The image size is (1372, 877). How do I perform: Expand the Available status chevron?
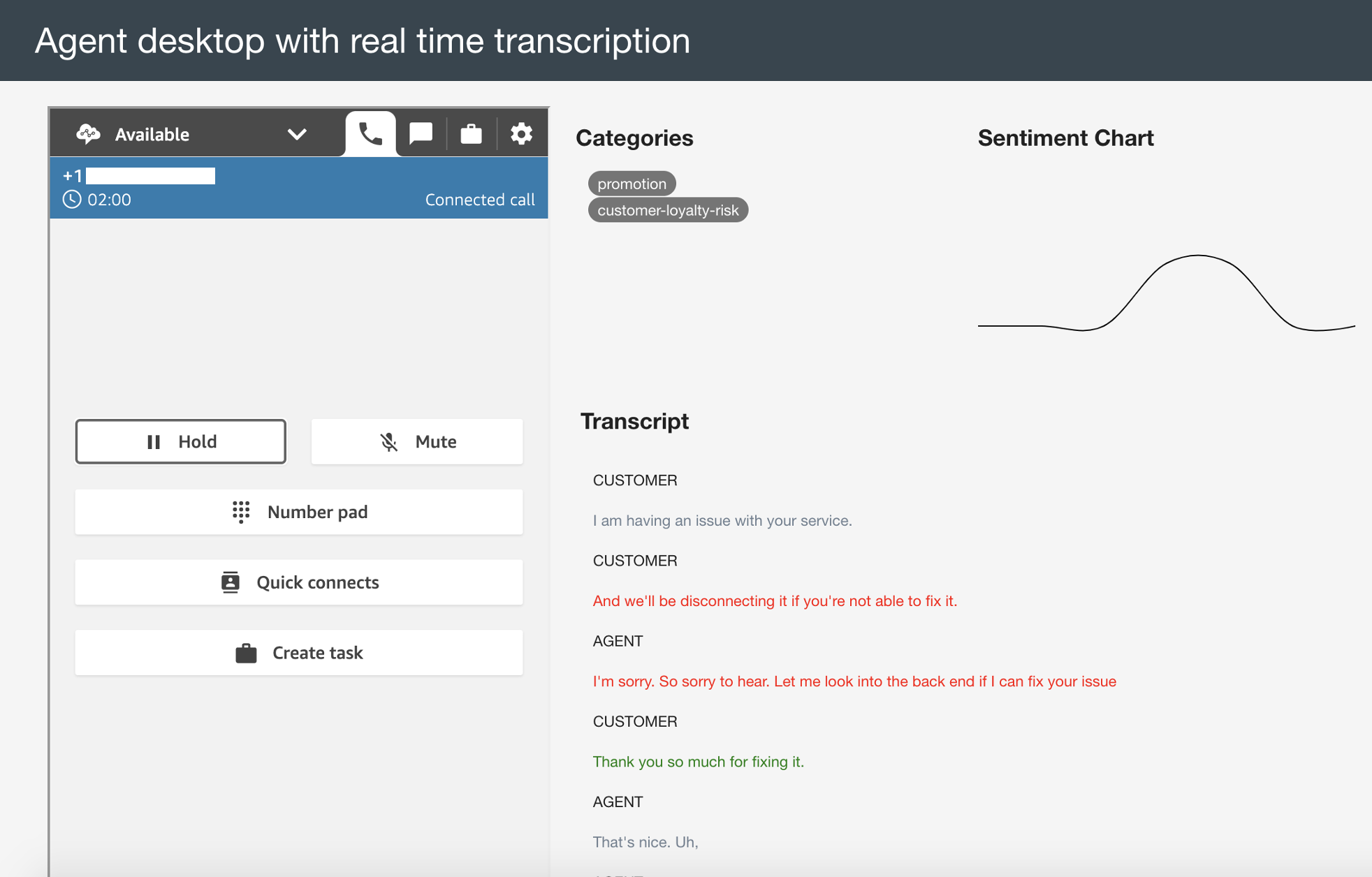(297, 134)
